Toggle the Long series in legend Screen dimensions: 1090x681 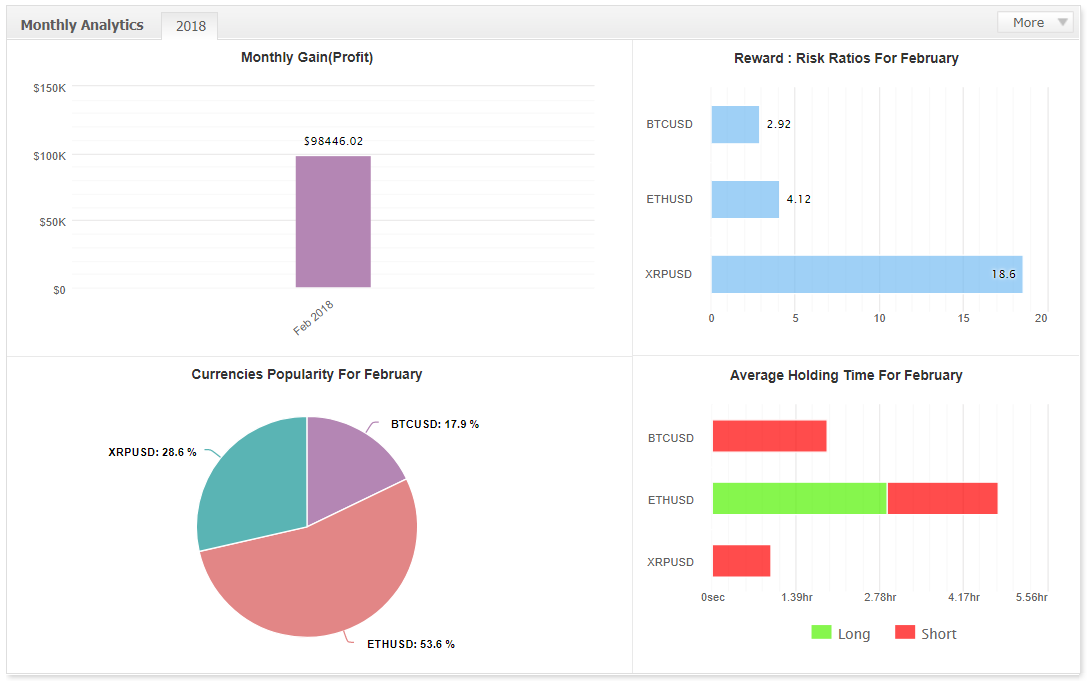(840, 633)
